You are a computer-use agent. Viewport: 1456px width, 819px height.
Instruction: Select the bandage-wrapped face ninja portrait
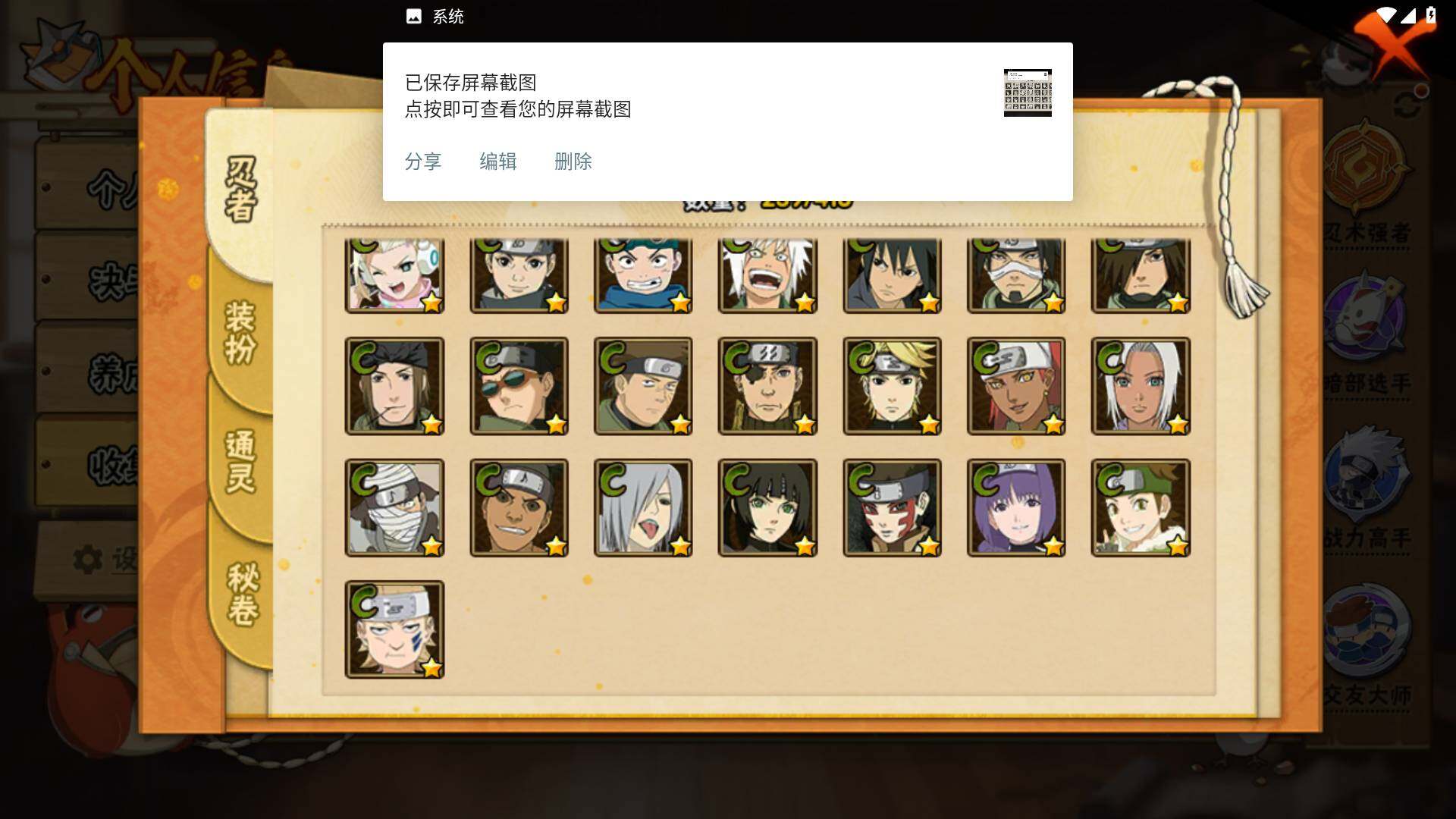(394, 507)
